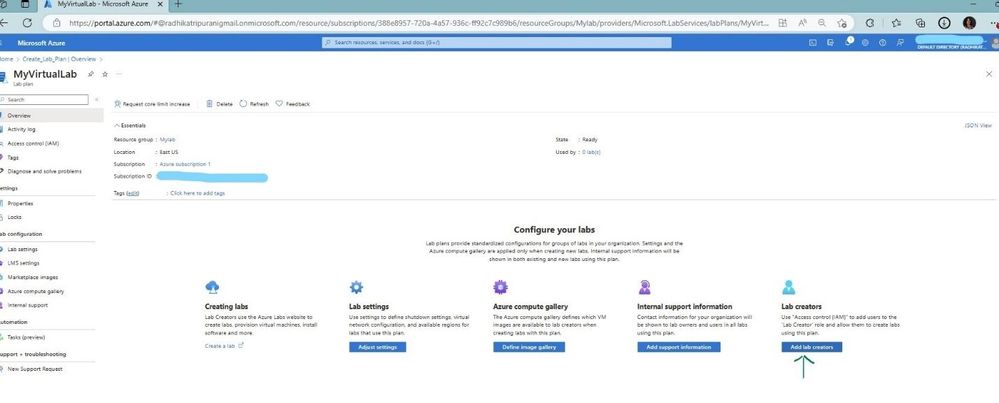The width and height of the screenshot is (999, 403).
Task: Click the edit link next to Tags
Action: coord(133,193)
